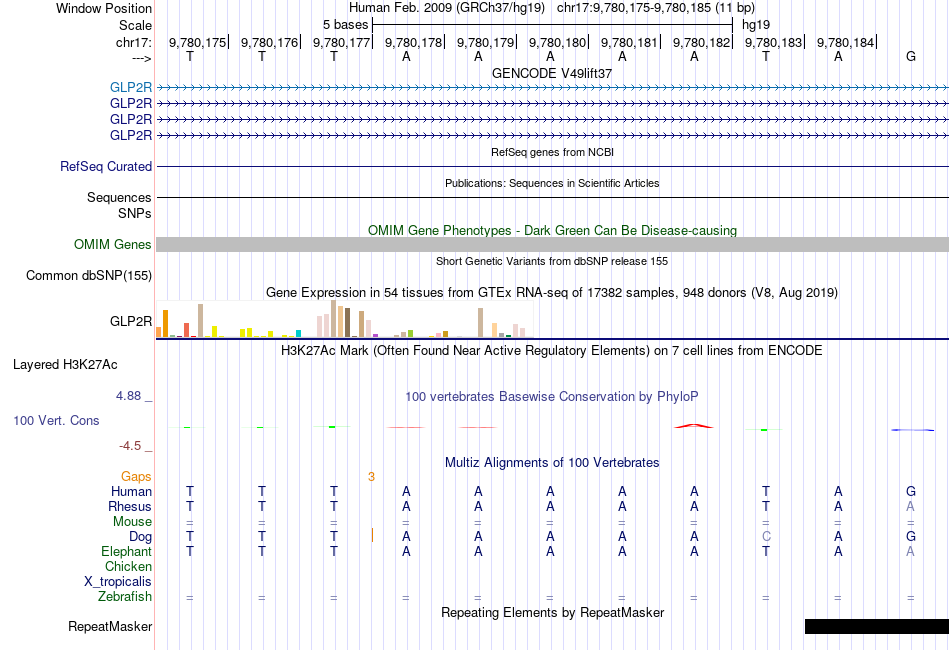Click the Repeating Elements by RepeatMasker title
This screenshot has width=950, height=650.
(x=553, y=612)
